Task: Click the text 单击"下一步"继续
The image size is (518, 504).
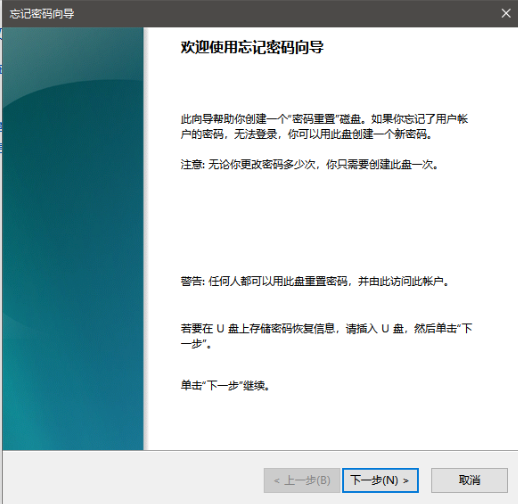Action: coord(225,386)
